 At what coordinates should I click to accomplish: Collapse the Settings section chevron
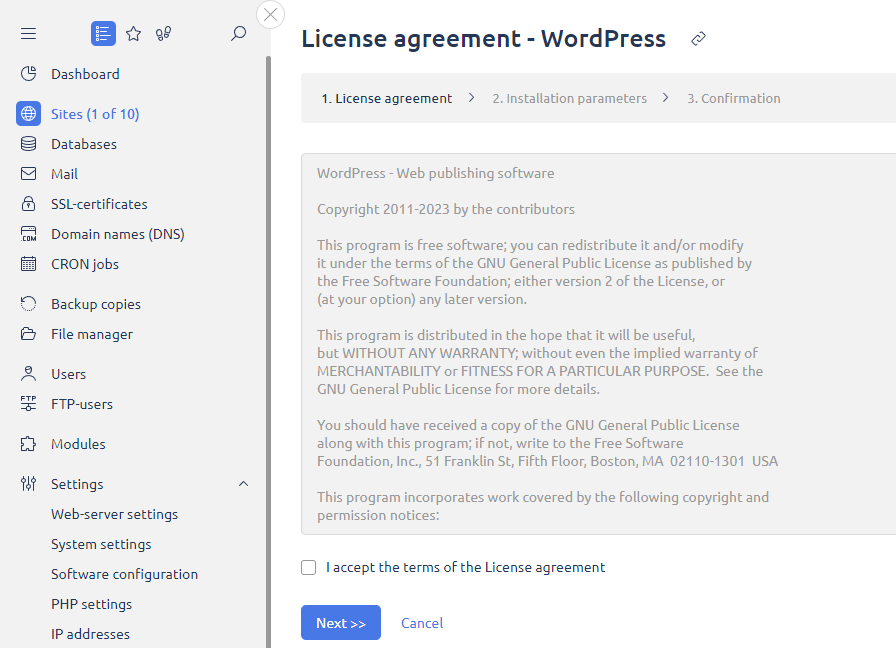click(243, 484)
